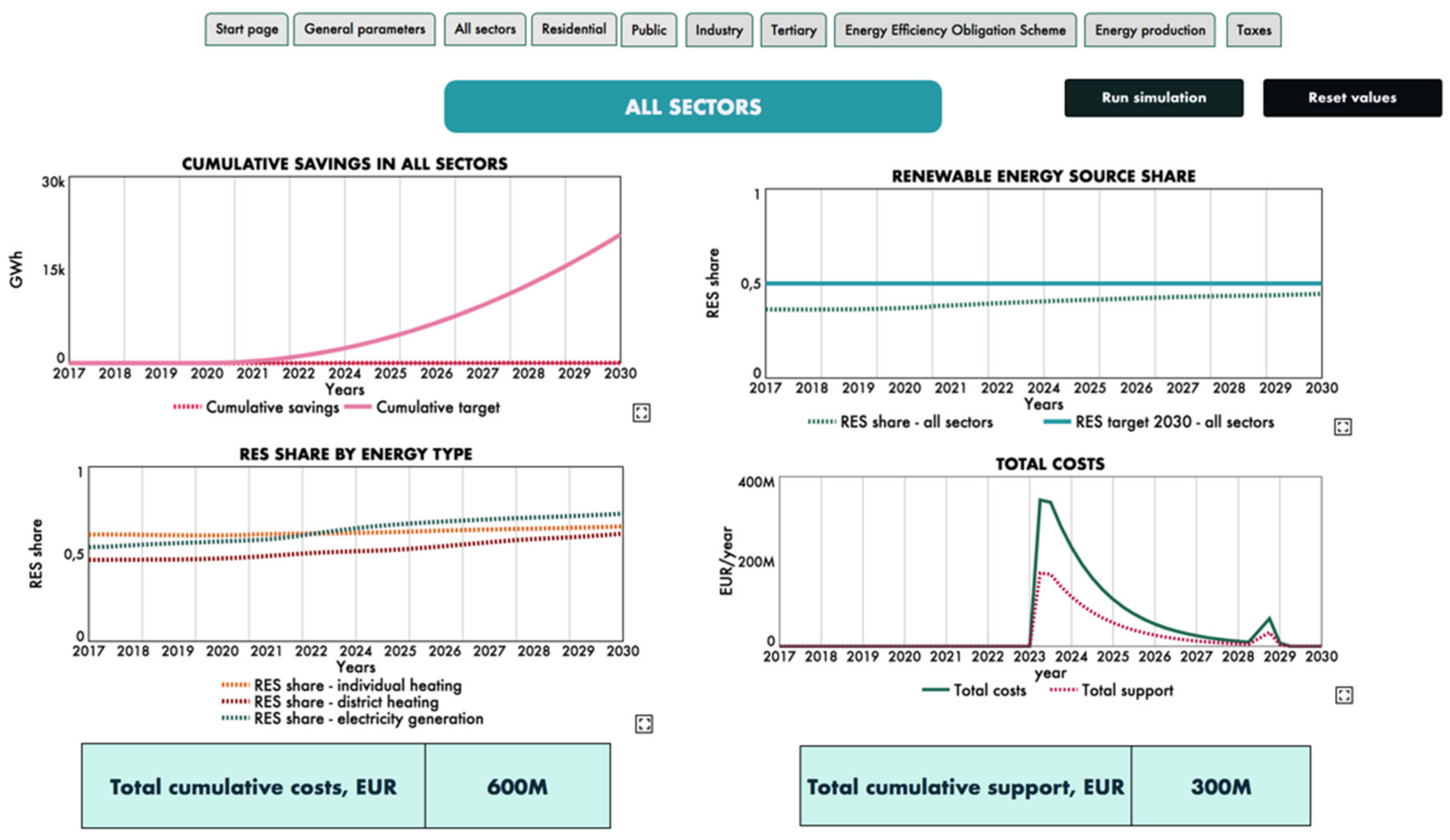Expand the Cumulative Savings chart to fullscreen
The height and width of the screenshot is (840, 1450).
click(641, 412)
